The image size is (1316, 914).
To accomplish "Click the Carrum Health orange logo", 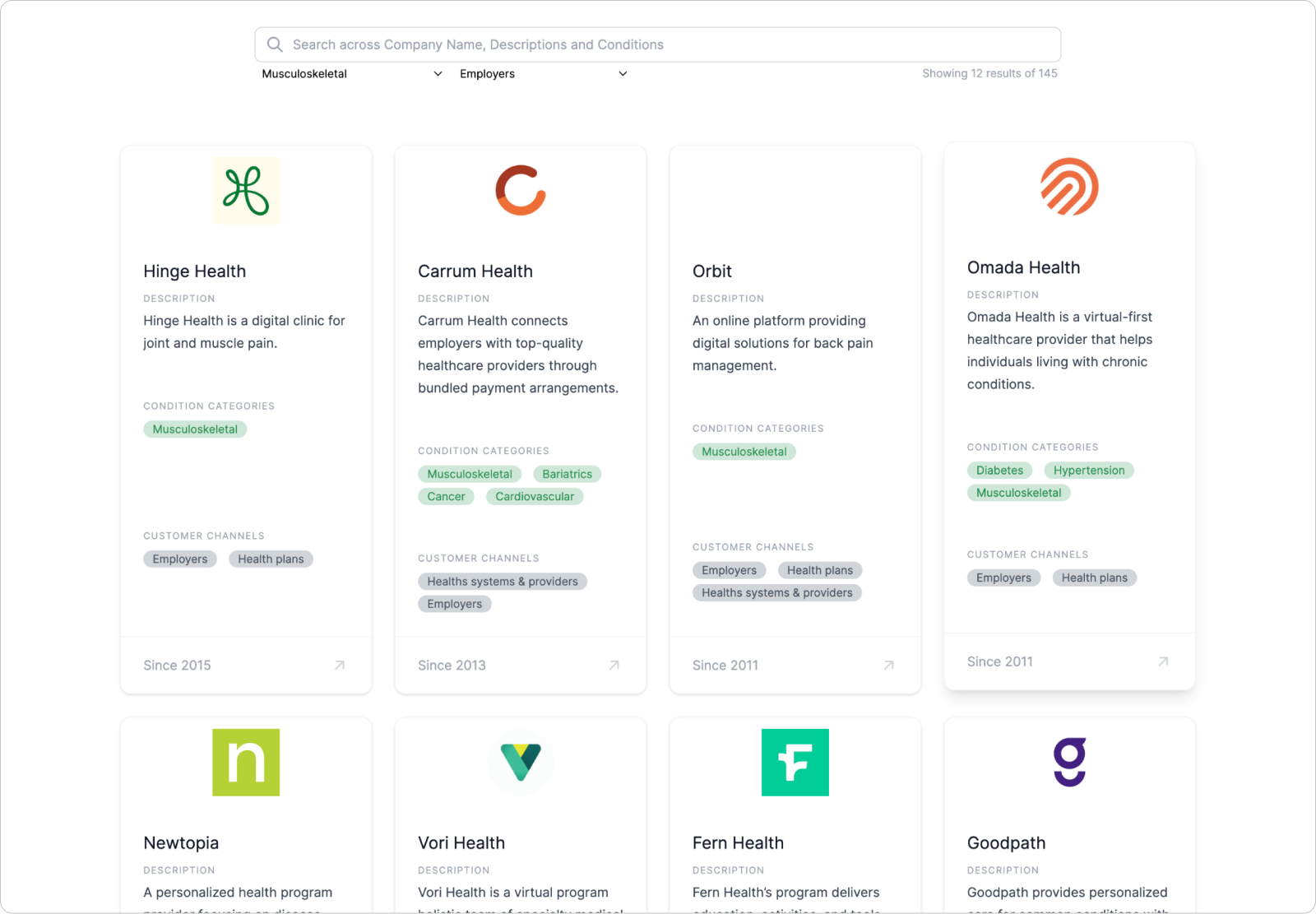I will click(521, 191).
